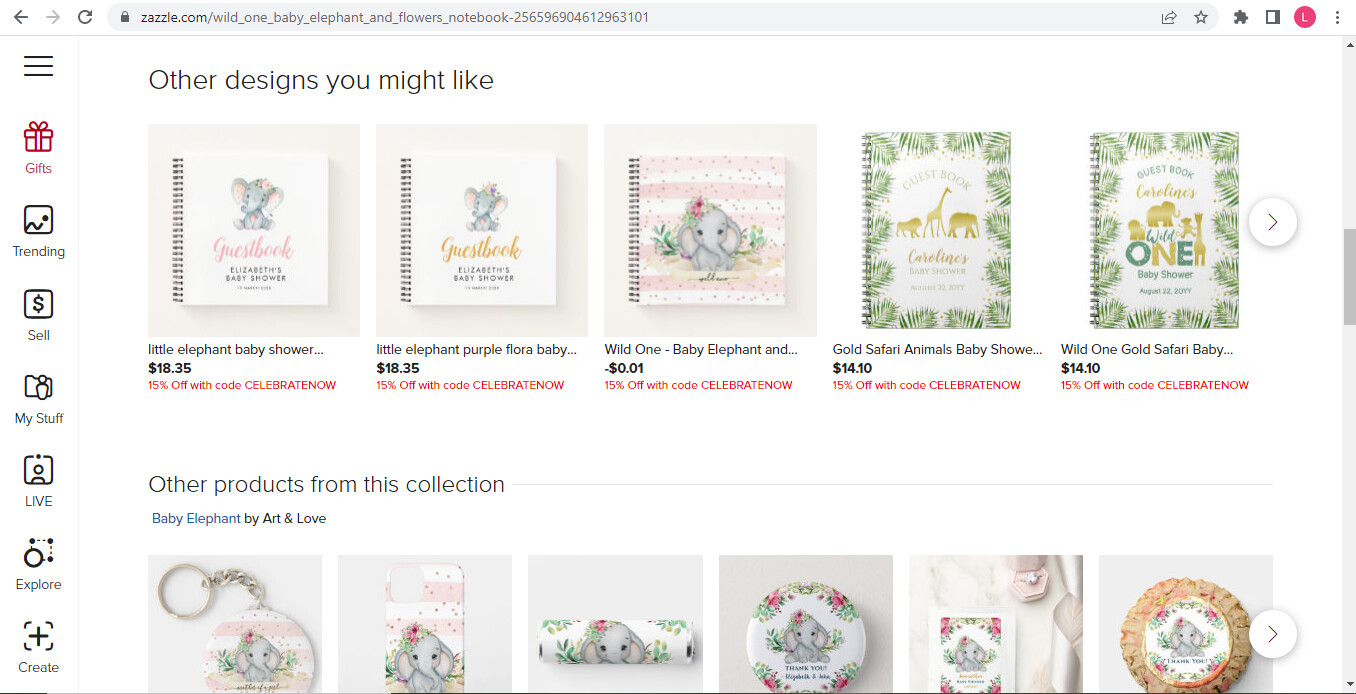The image size is (1356, 694).
Task: Open the Sell sidebar icon
Action: coord(39,315)
